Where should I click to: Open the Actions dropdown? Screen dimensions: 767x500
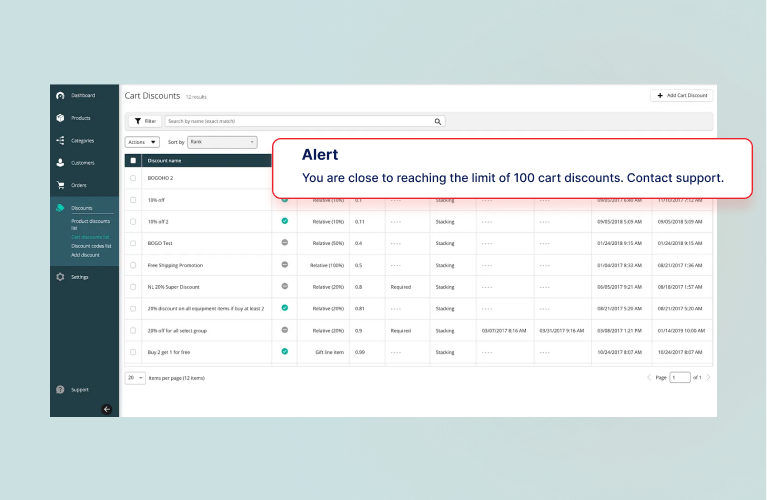click(142, 142)
